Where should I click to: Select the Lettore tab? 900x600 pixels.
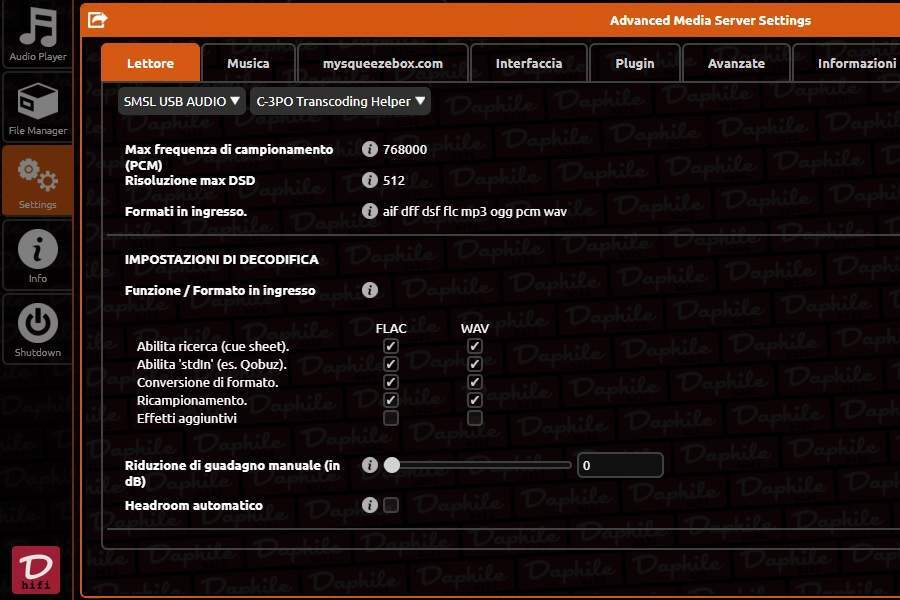click(150, 63)
